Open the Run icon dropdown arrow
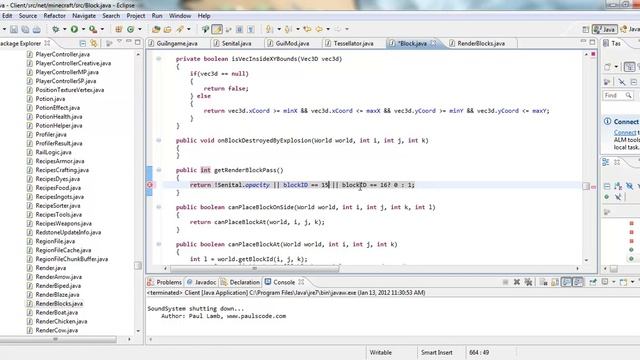Viewport: 640px width, 360px height. tap(83, 29)
